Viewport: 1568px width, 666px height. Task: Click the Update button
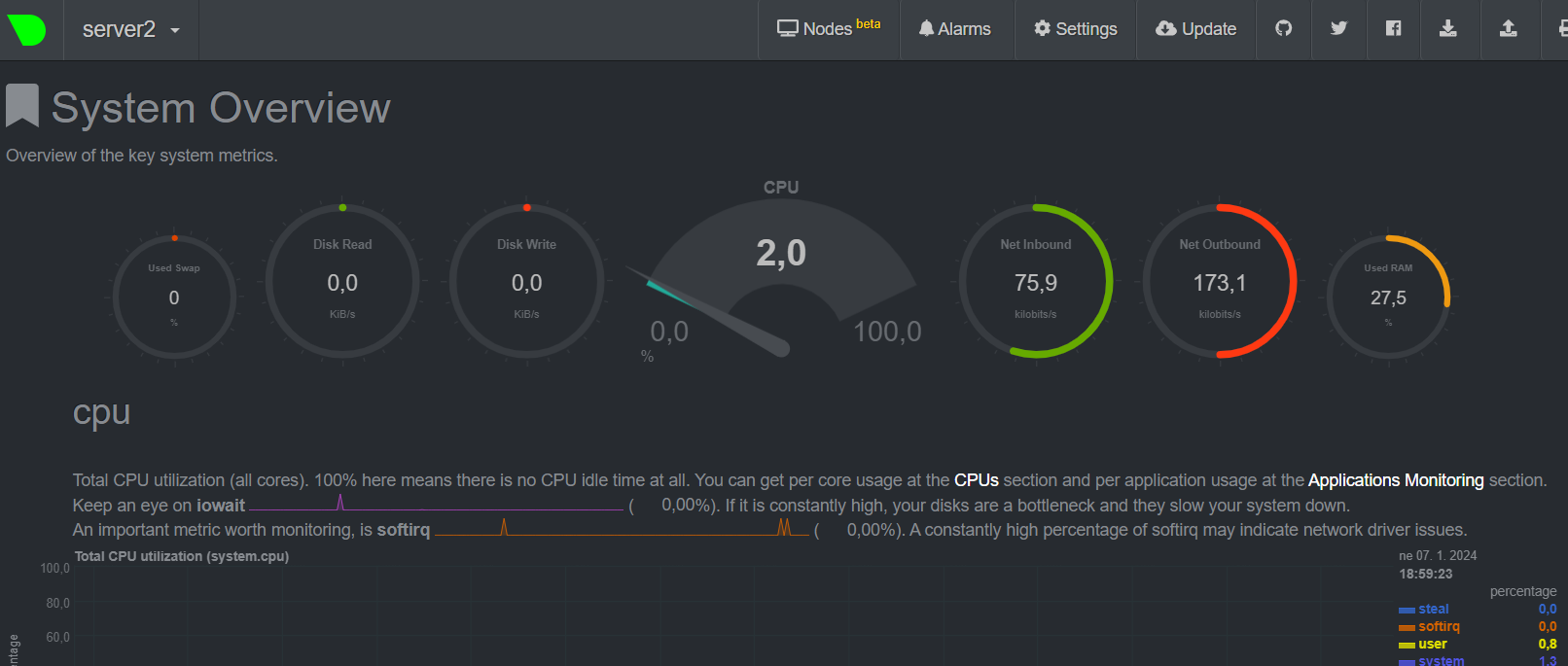tap(1196, 29)
